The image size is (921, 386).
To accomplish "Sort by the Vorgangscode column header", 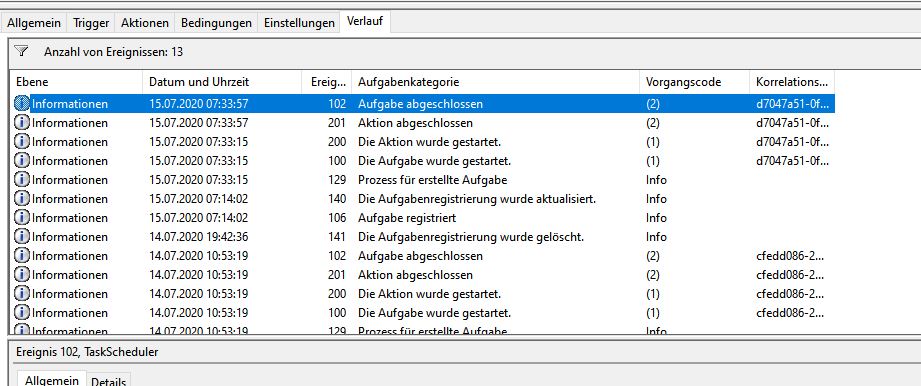I will pos(694,82).
